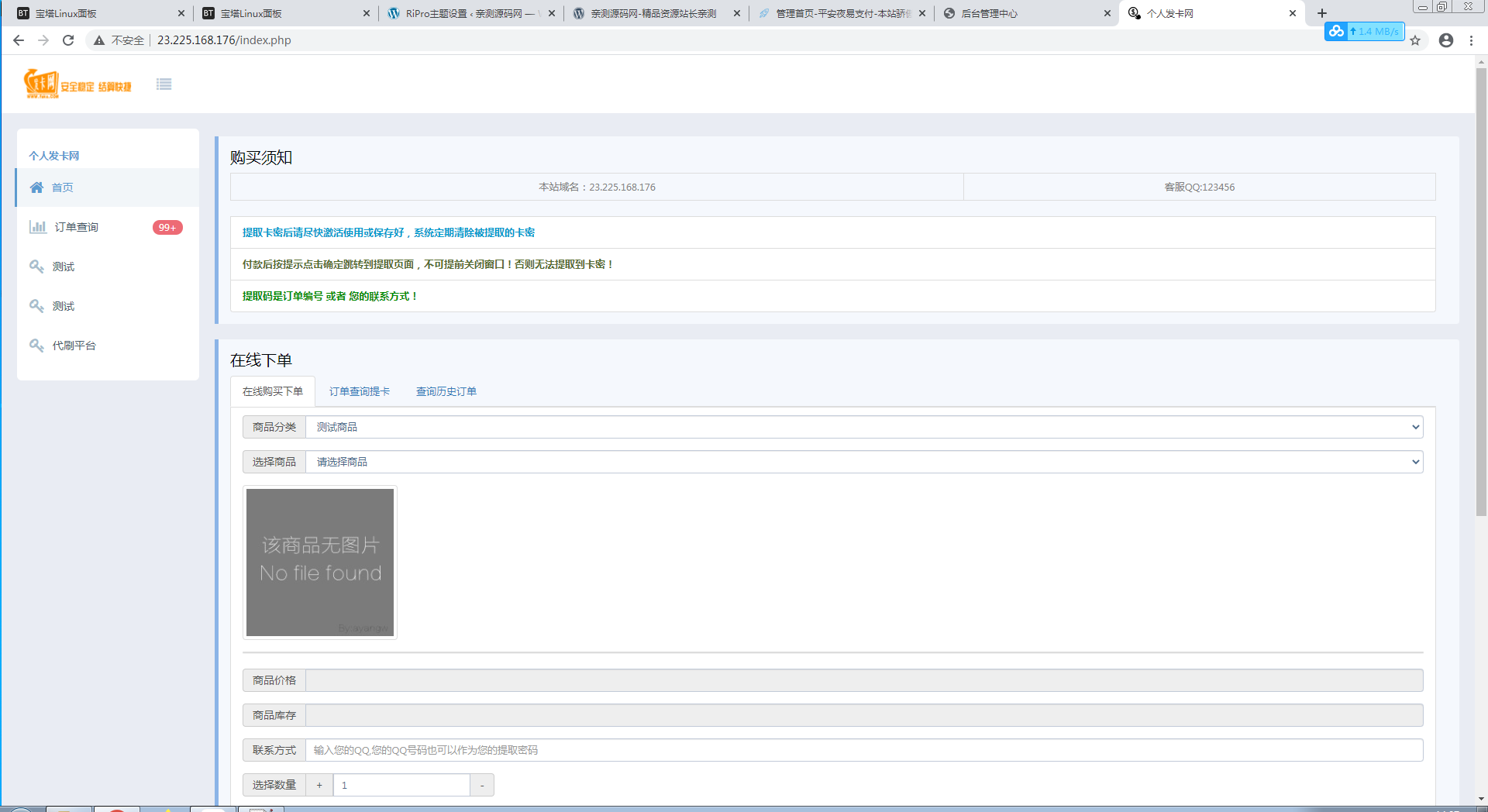Click the green 提取码是订单编号 notice text
This screenshot has height=812, width=1488.
pos(330,296)
